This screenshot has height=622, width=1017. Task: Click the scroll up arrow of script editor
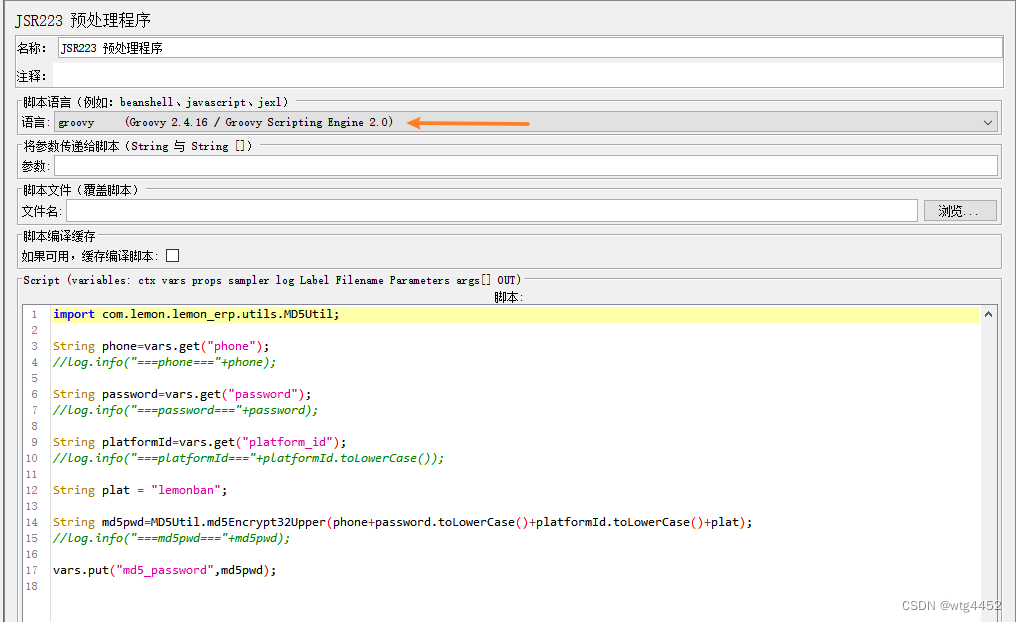(x=988, y=314)
